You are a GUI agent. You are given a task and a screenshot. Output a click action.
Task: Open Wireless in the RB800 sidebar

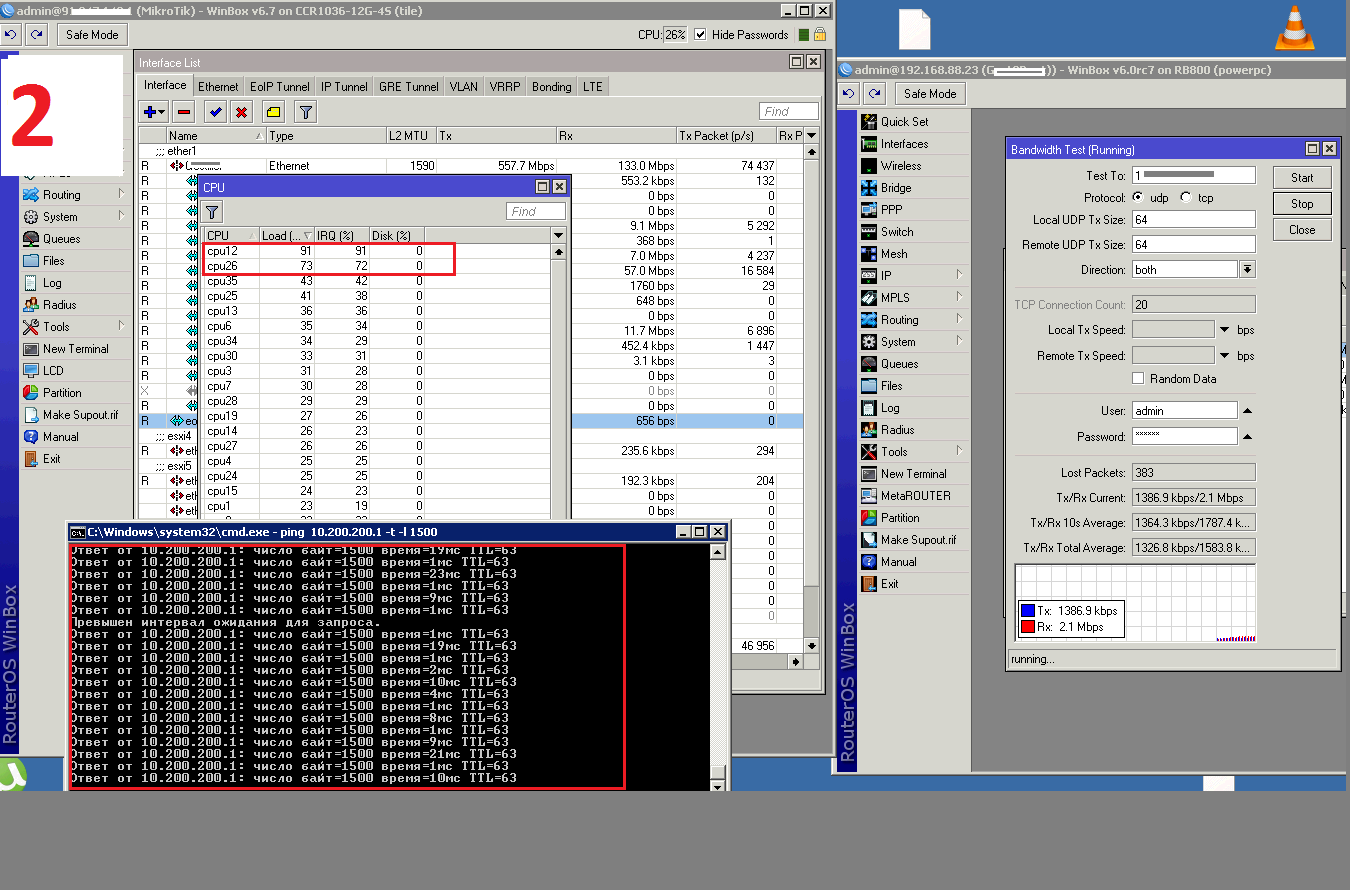[x=900, y=166]
